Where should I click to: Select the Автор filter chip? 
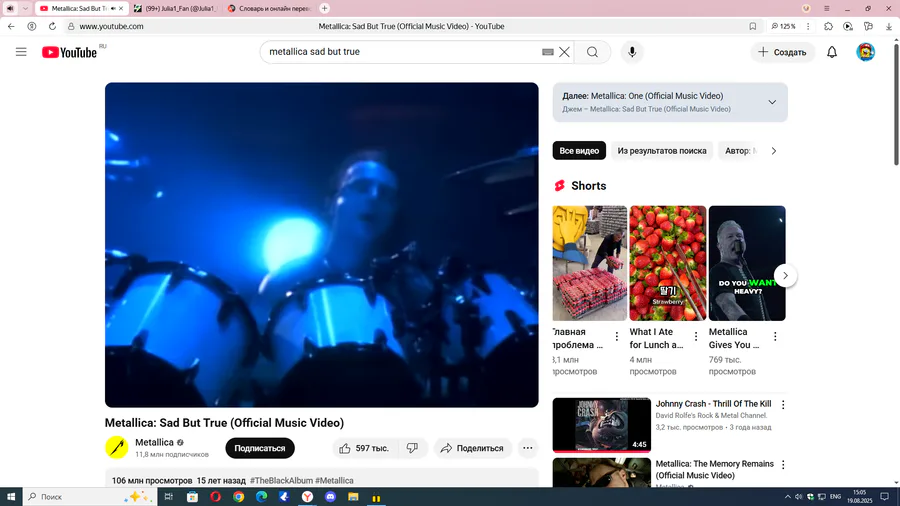point(740,151)
